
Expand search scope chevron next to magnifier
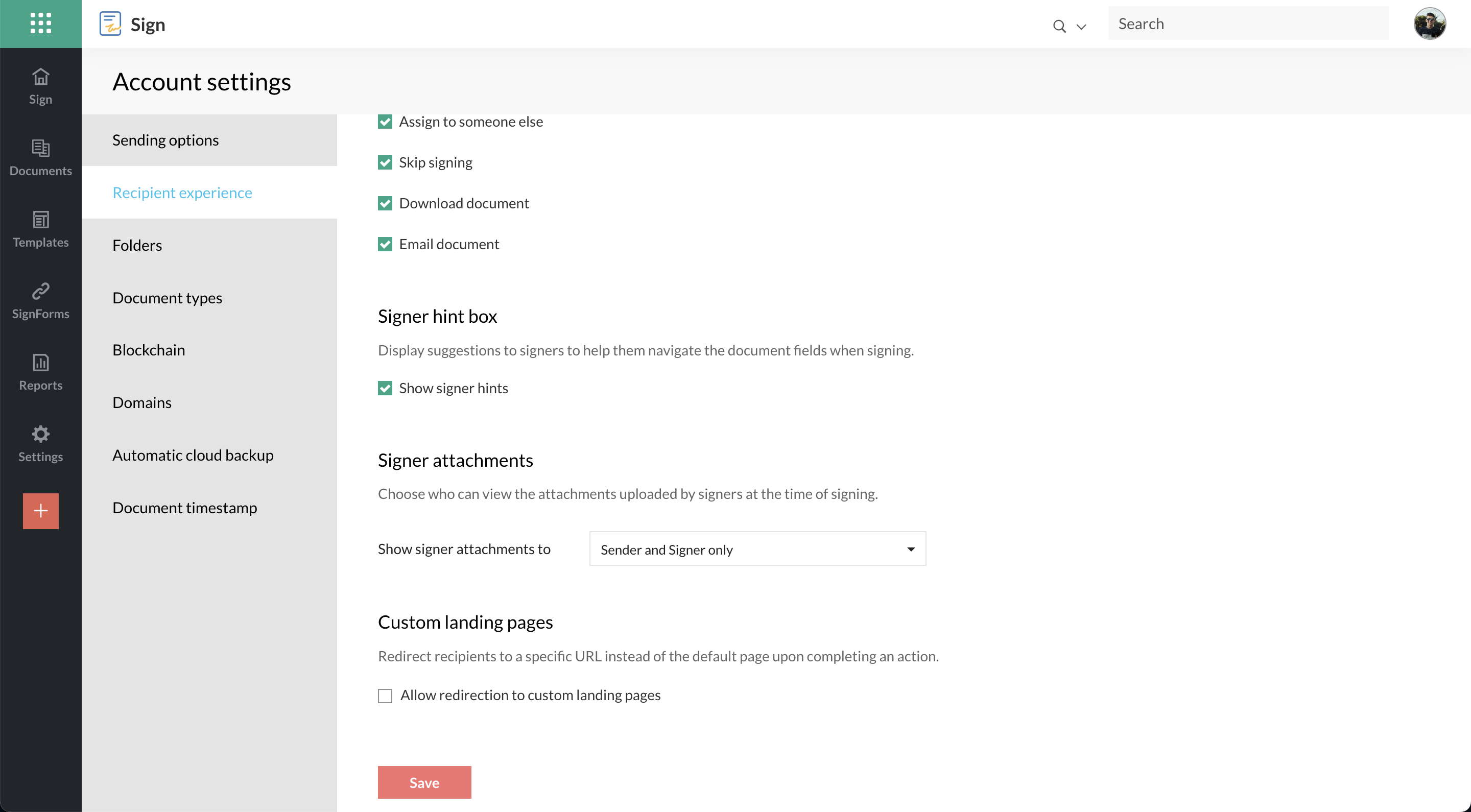(1081, 26)
